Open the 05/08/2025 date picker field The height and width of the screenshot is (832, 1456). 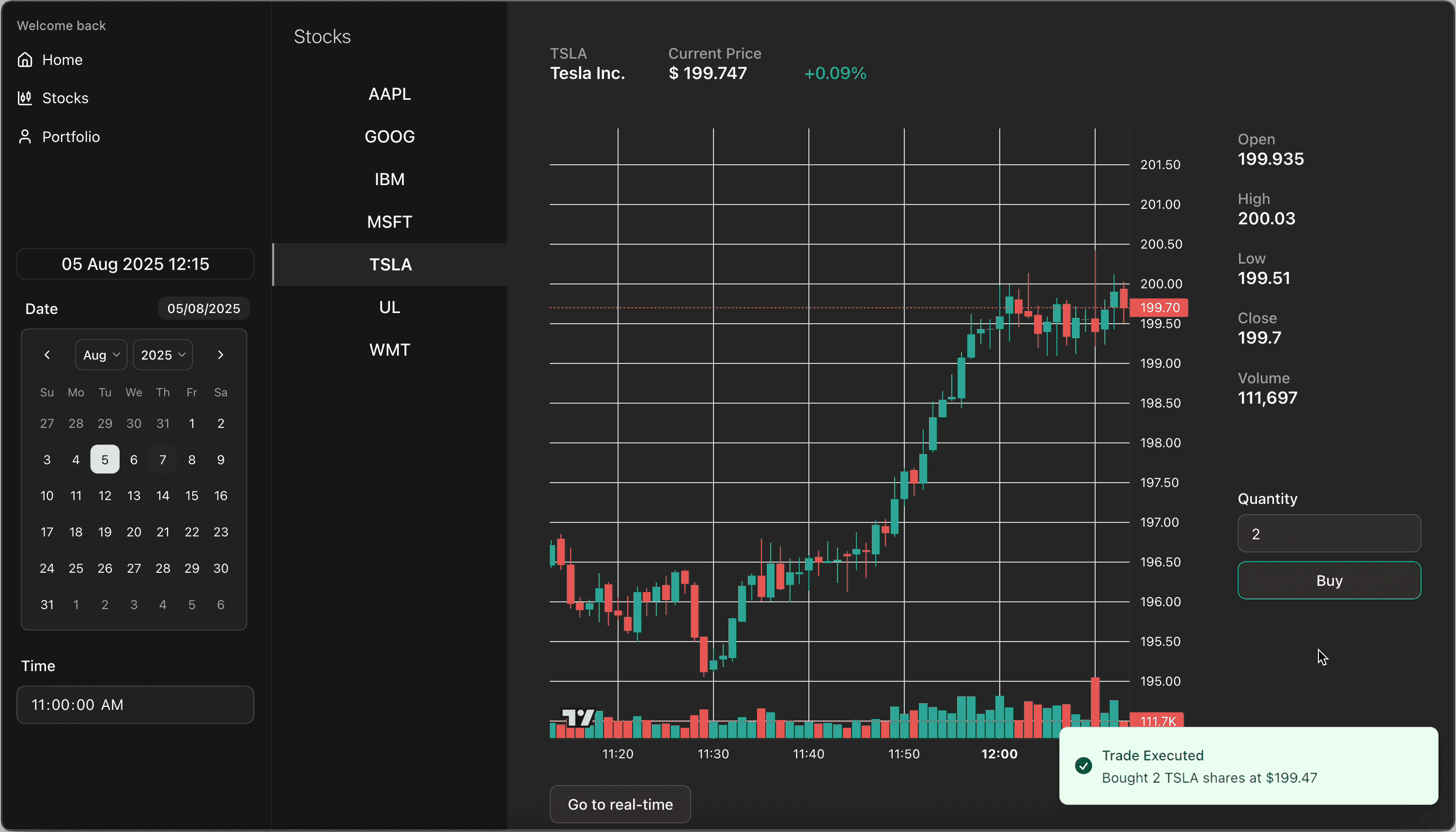203,309
